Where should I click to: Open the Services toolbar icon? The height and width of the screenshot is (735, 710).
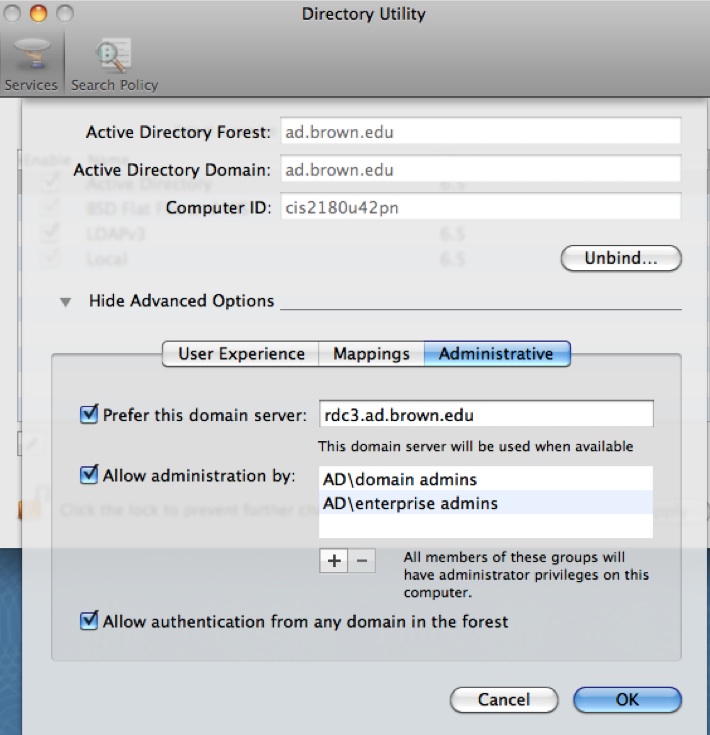click(31, 65)
